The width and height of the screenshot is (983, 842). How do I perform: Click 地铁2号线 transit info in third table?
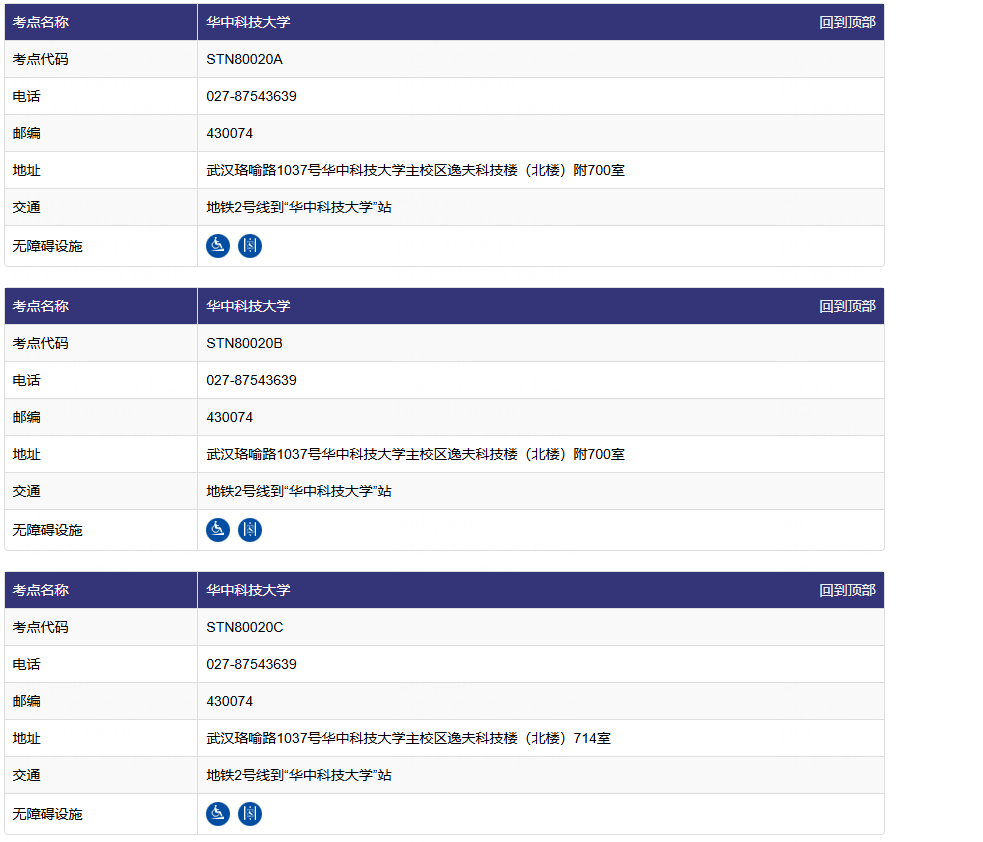(x=299, y=775)
